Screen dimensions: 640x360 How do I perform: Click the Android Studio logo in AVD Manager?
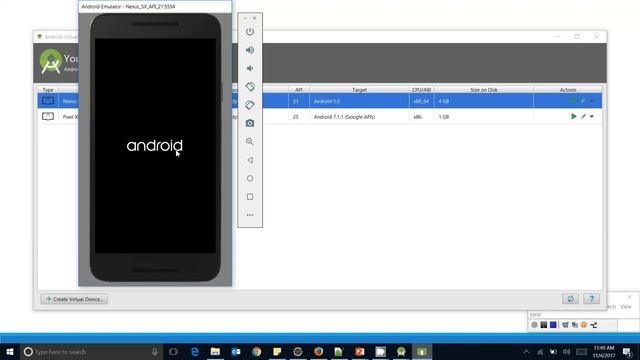pos(51,61)
